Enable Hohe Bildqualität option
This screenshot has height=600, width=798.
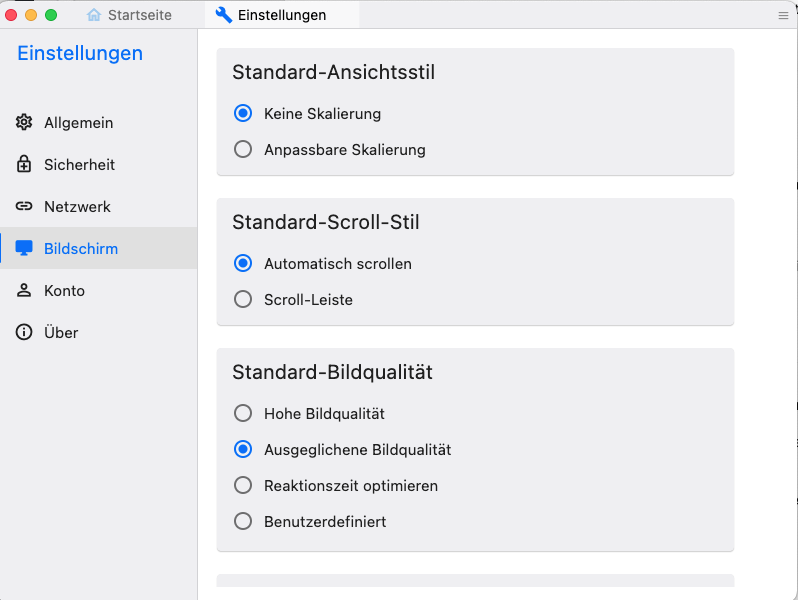coord(242,414)
